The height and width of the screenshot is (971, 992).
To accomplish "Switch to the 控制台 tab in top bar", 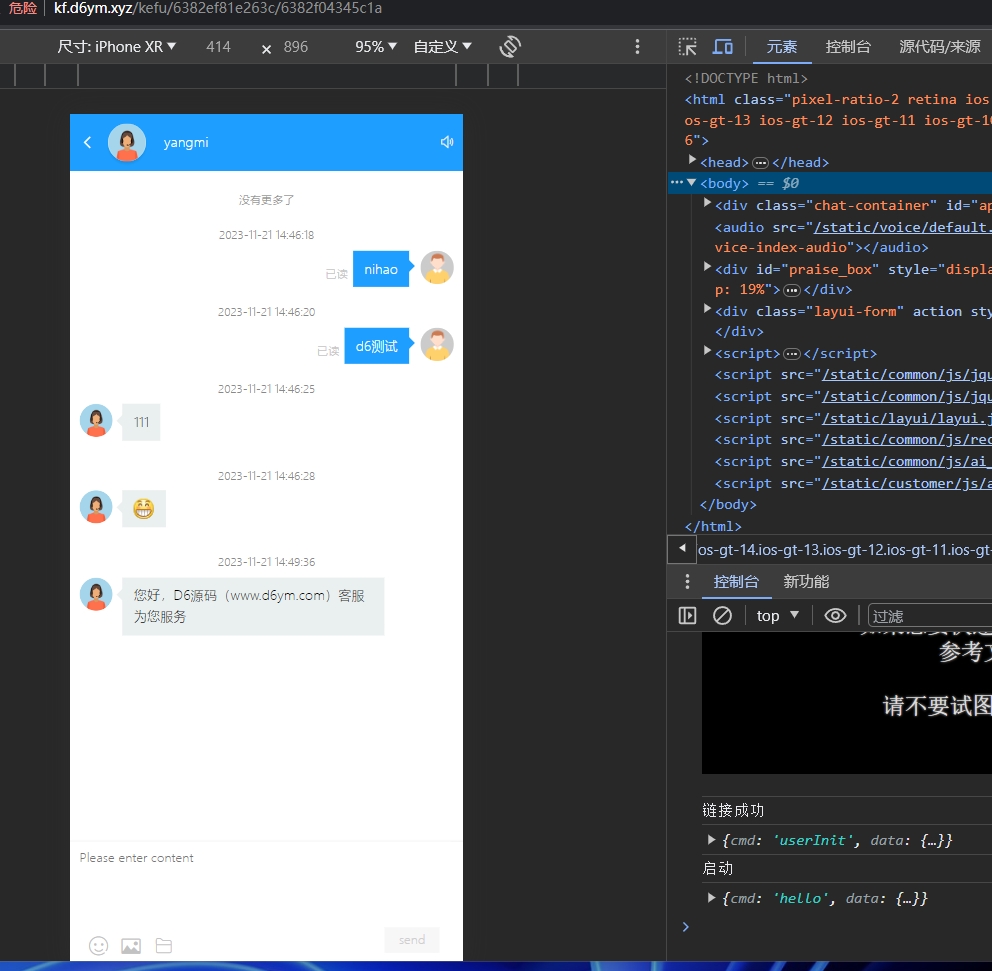I will [x=848, y=47].
